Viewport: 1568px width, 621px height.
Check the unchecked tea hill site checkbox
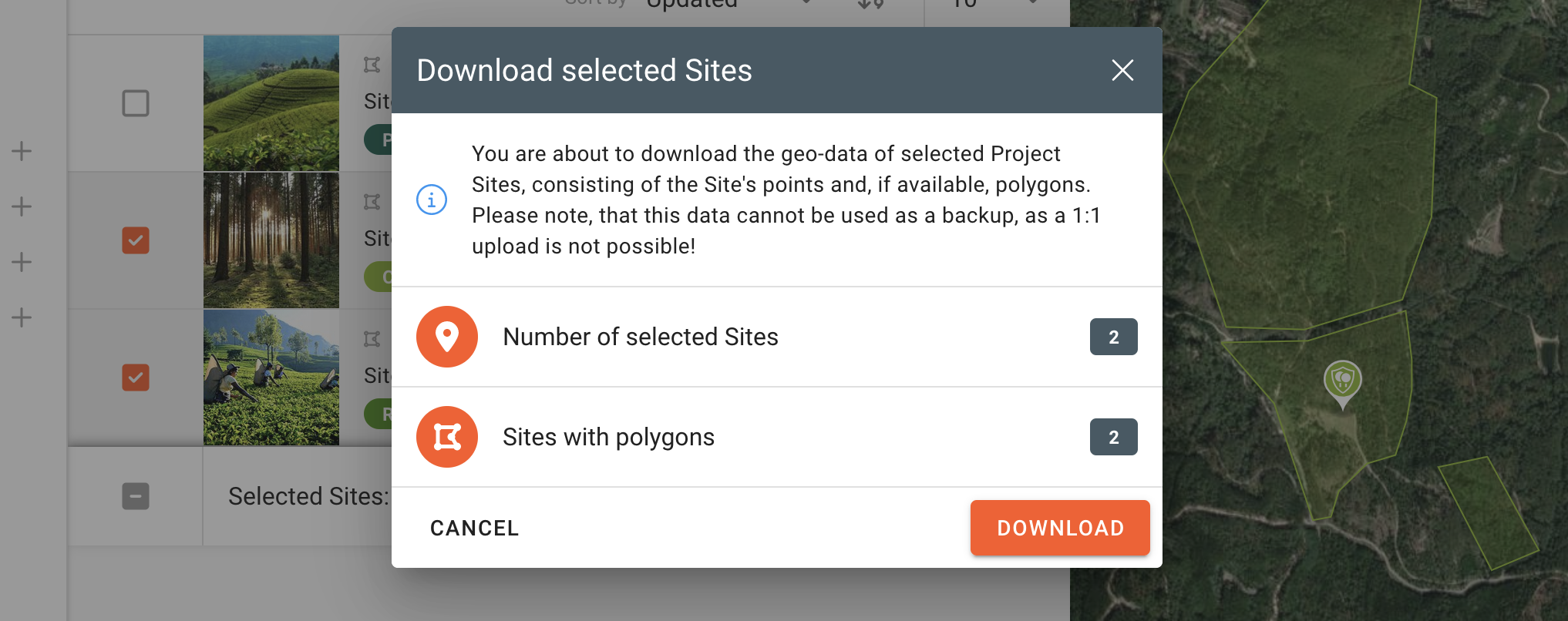coord(136,103)
